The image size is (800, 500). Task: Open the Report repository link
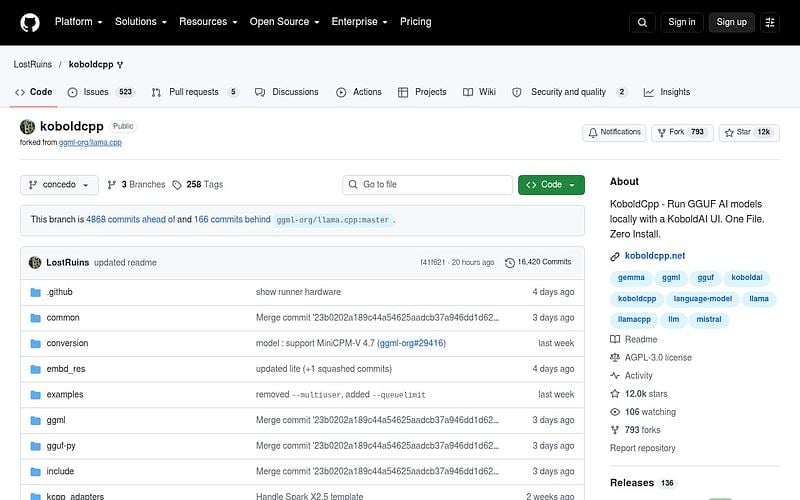click(x=642, y=448)
